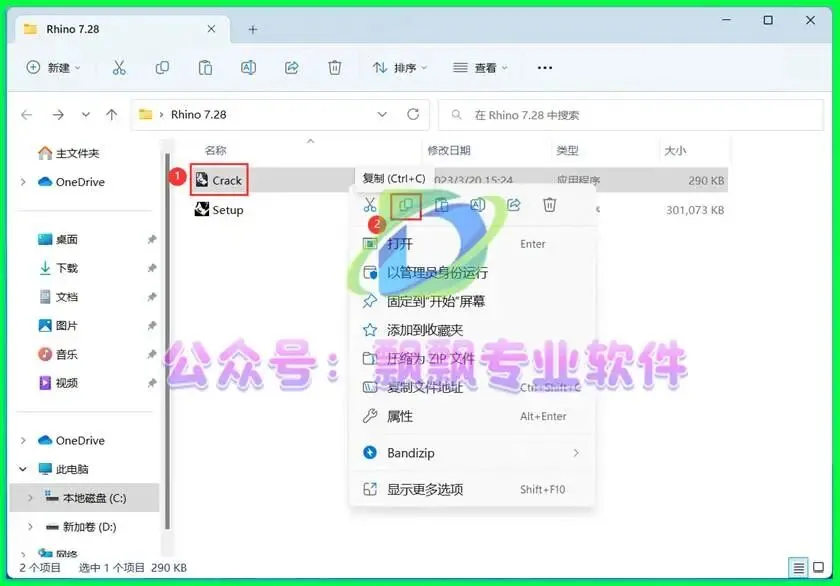Choose 属性 in context menu

point(472,416)
